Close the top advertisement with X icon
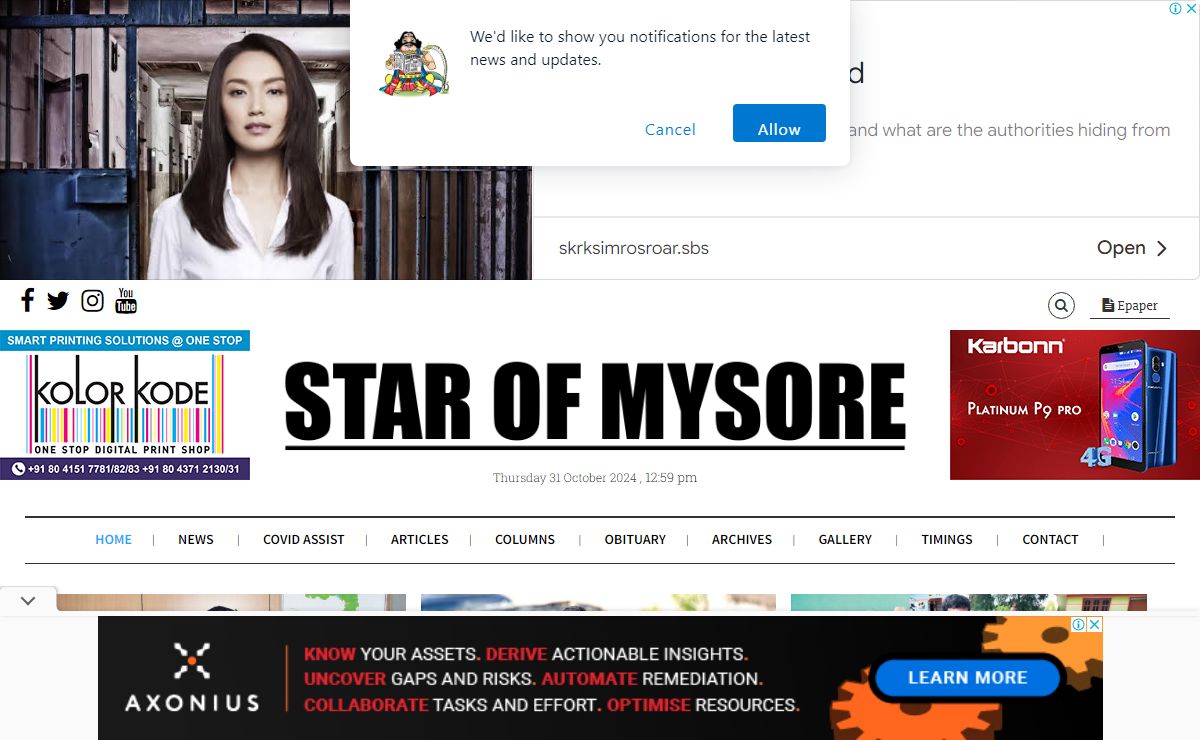1200x740 pixels. point(1191,9)
